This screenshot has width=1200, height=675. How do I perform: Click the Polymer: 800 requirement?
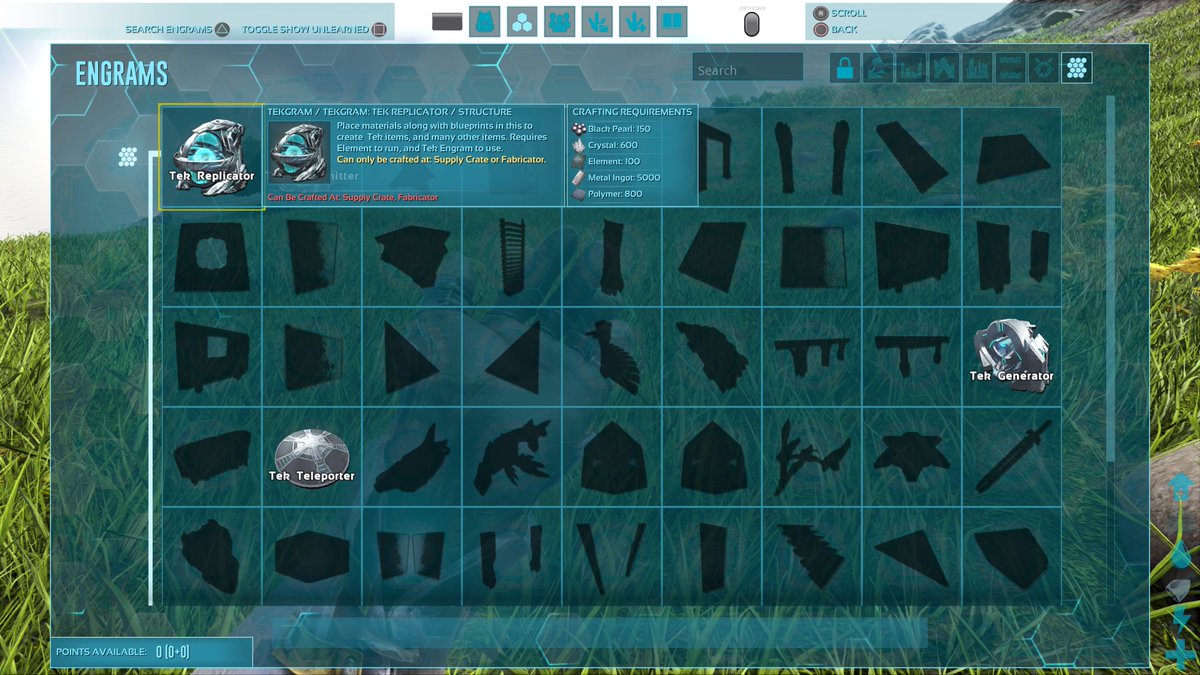(607, 194)
